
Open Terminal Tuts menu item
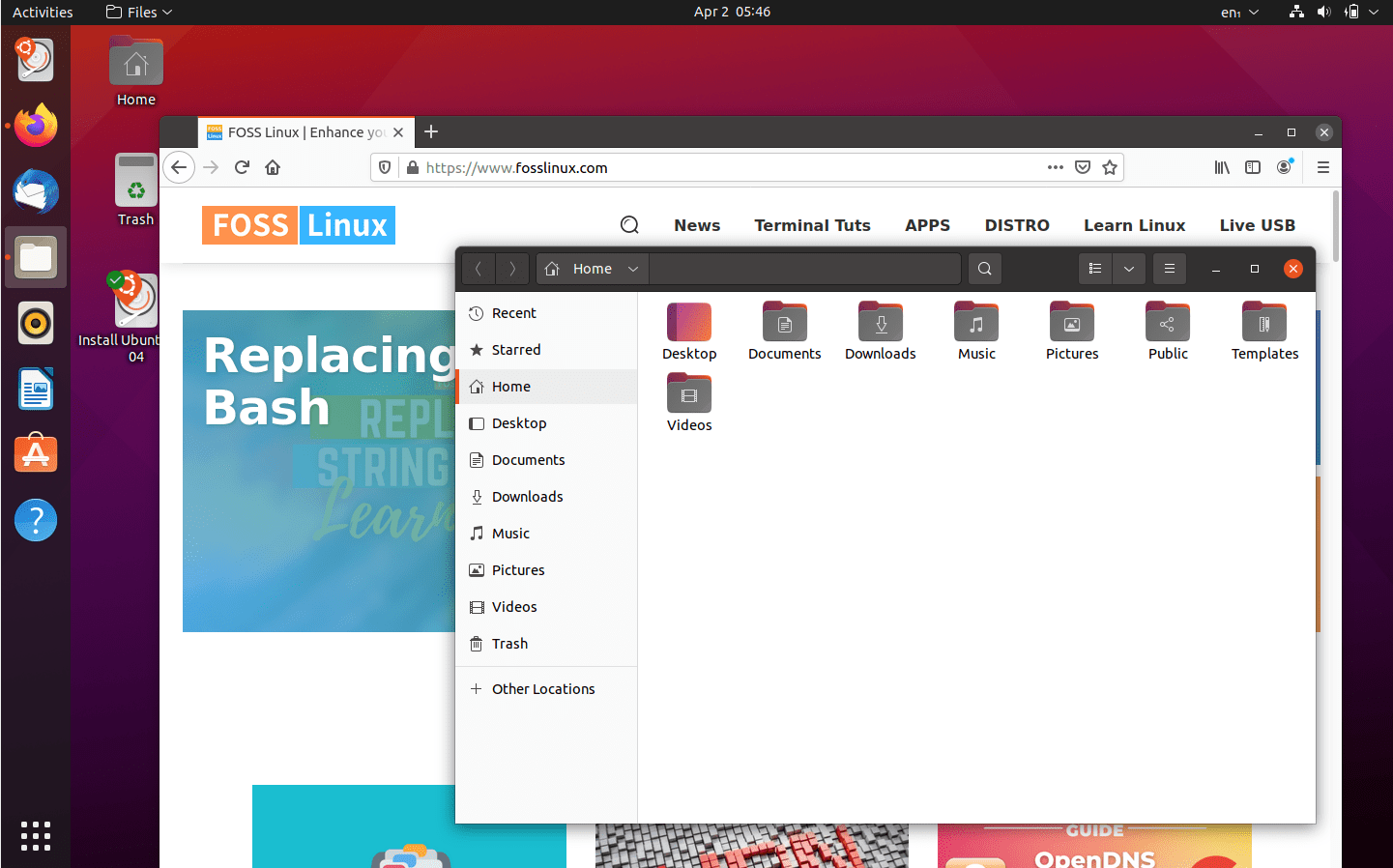[x=812, y=225]
